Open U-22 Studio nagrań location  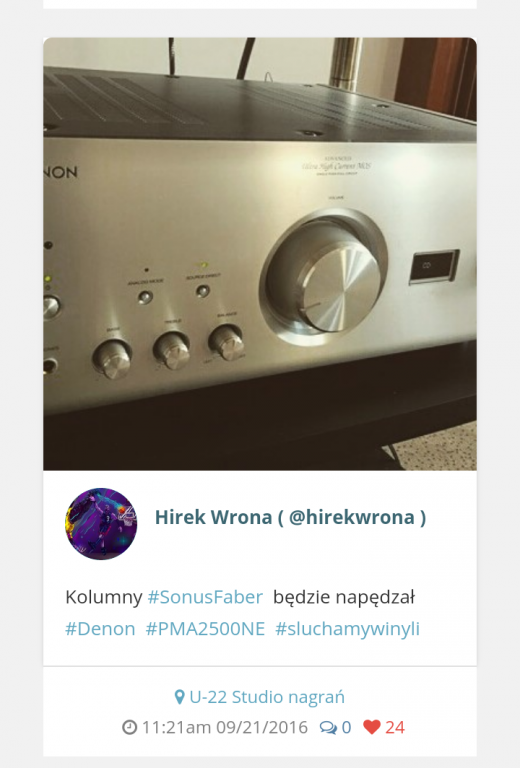267,697
